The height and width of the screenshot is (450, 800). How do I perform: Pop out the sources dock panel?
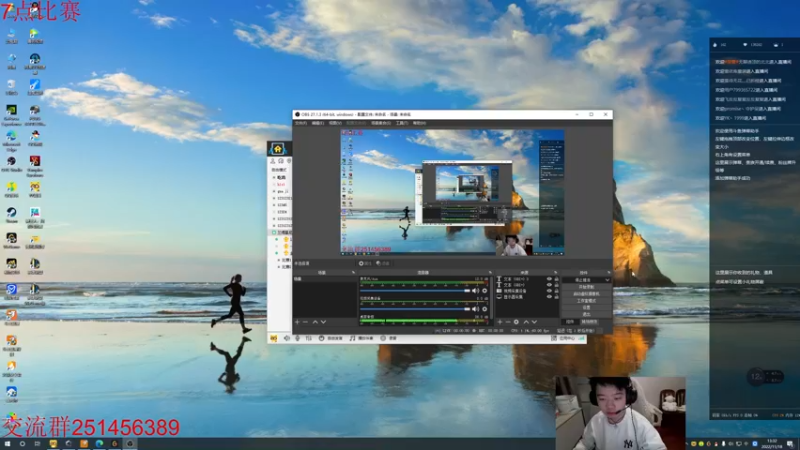click(x=556, y=272)
